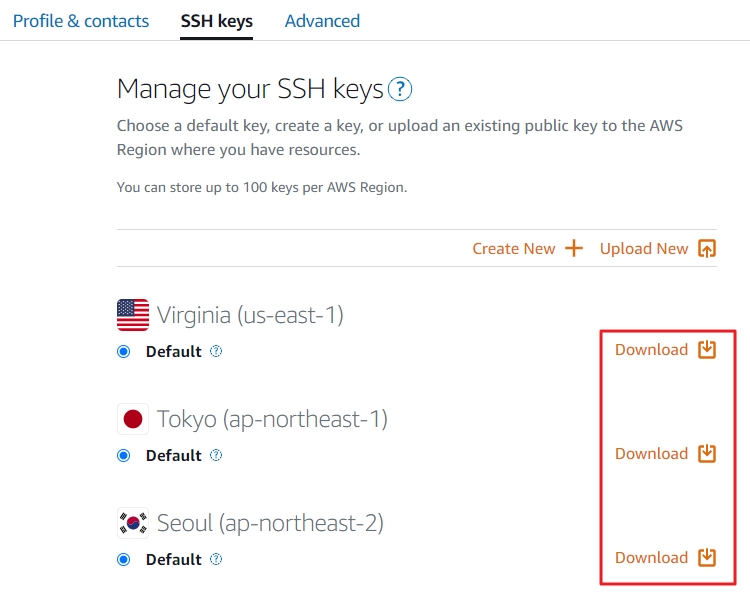Image resolution: width=750 pixels, height=605 pixels.
Task: Select the Tokyo Default radio button
Action: [124, 456]
